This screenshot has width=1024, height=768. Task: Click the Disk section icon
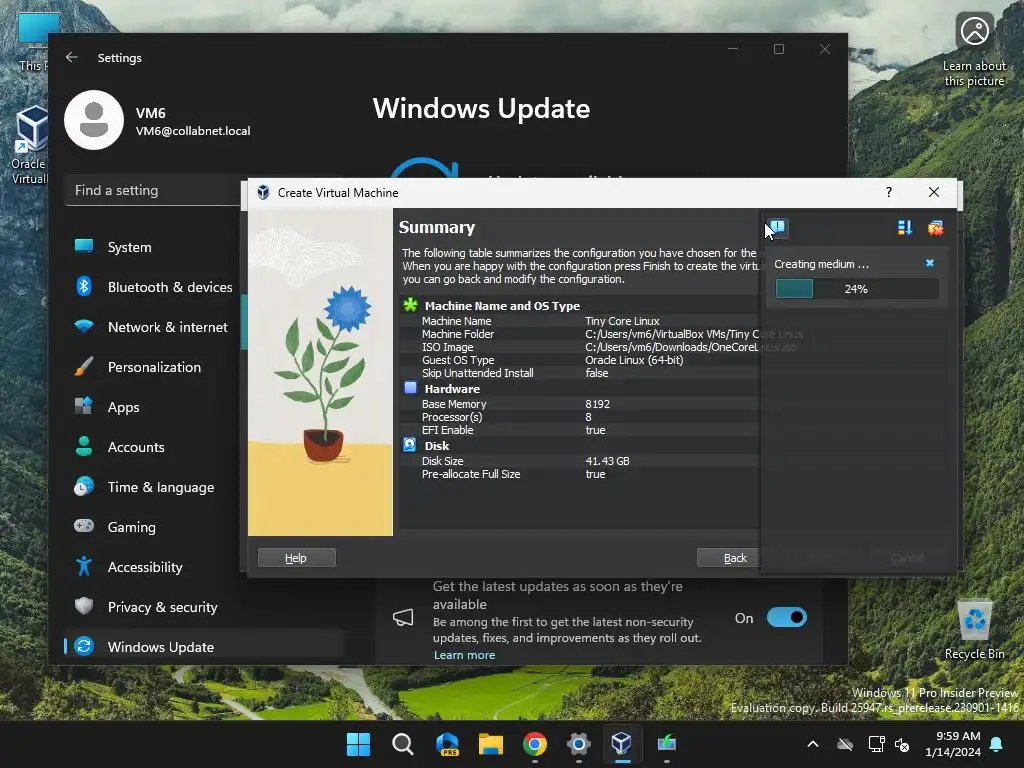pos(409,445)
